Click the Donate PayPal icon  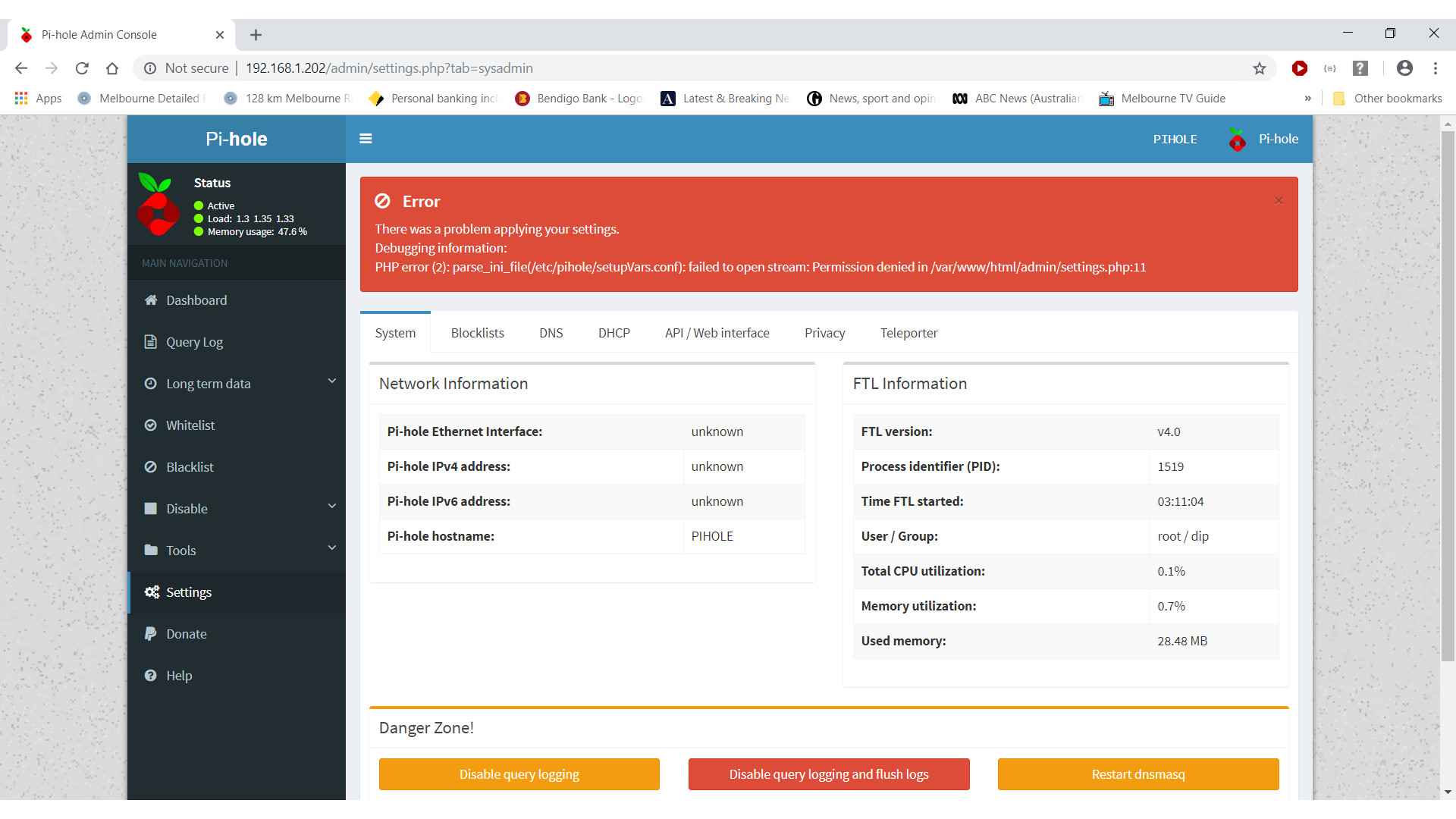click(151, 634)
